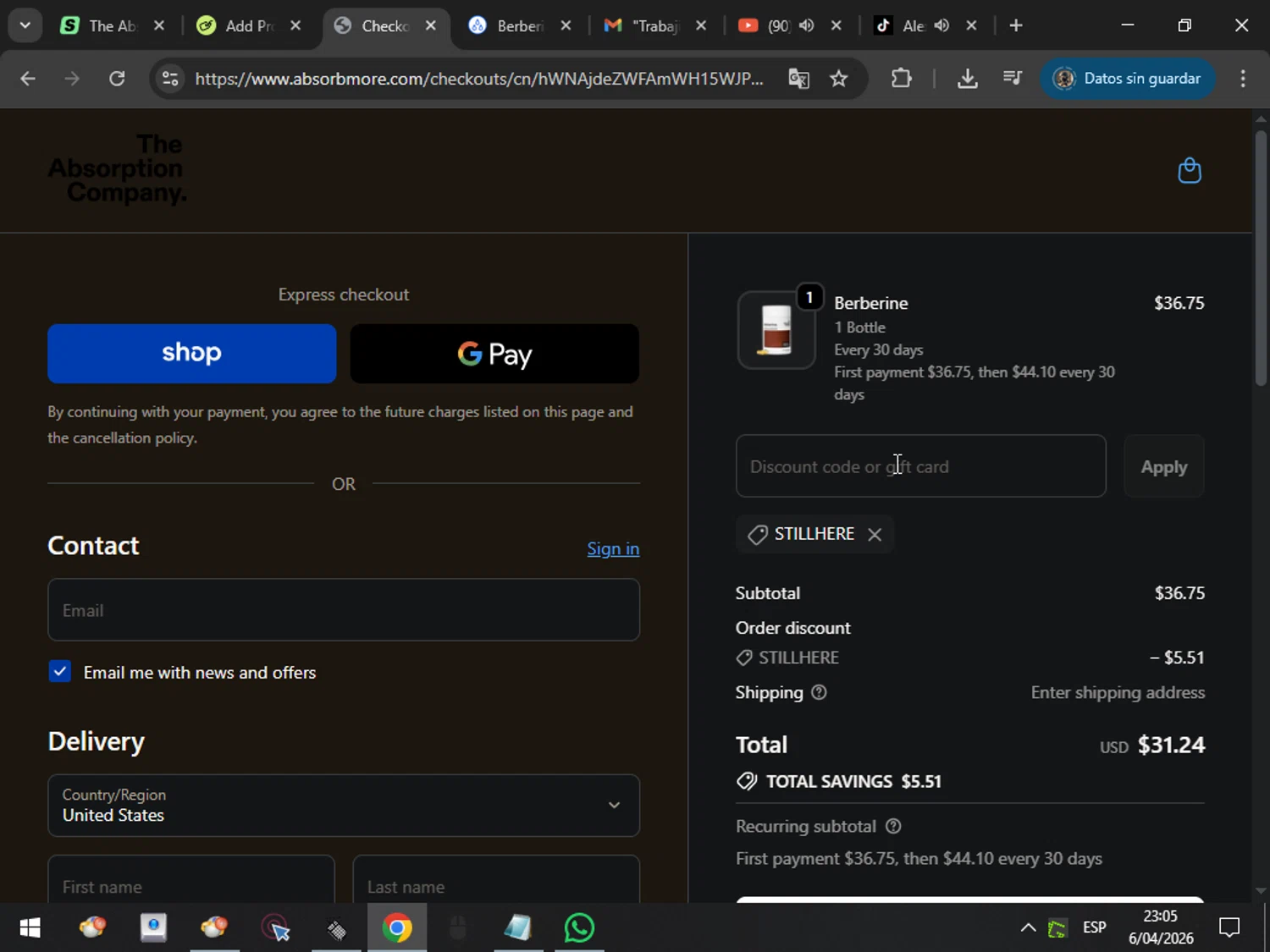Close the Berberi tab
Viewport: 1270px width, 952px height.
(x=566, y=25)
